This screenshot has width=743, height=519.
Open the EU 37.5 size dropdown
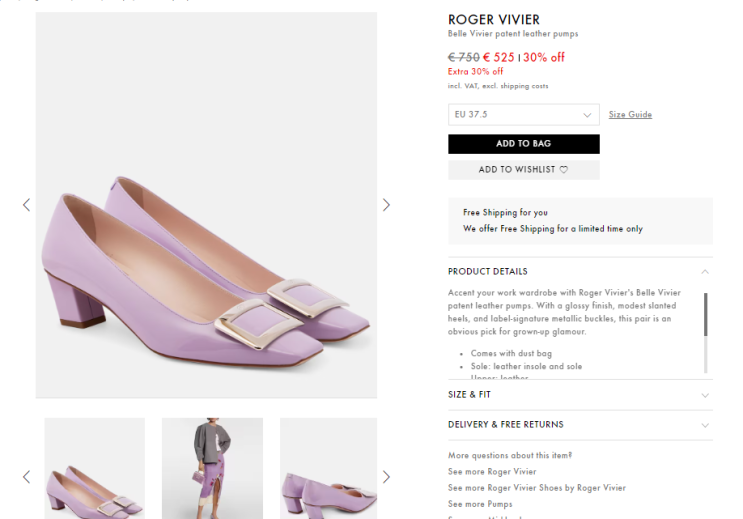523,115
